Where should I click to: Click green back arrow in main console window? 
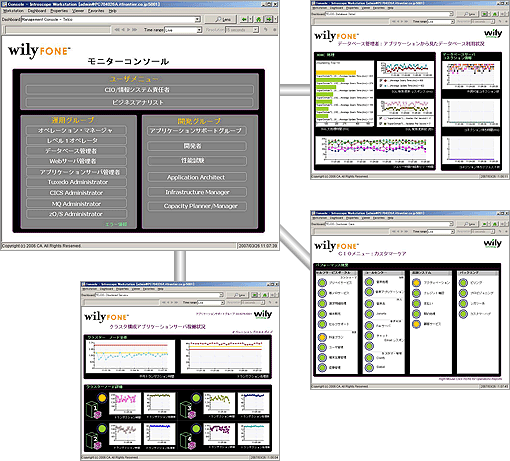[244, 19]
